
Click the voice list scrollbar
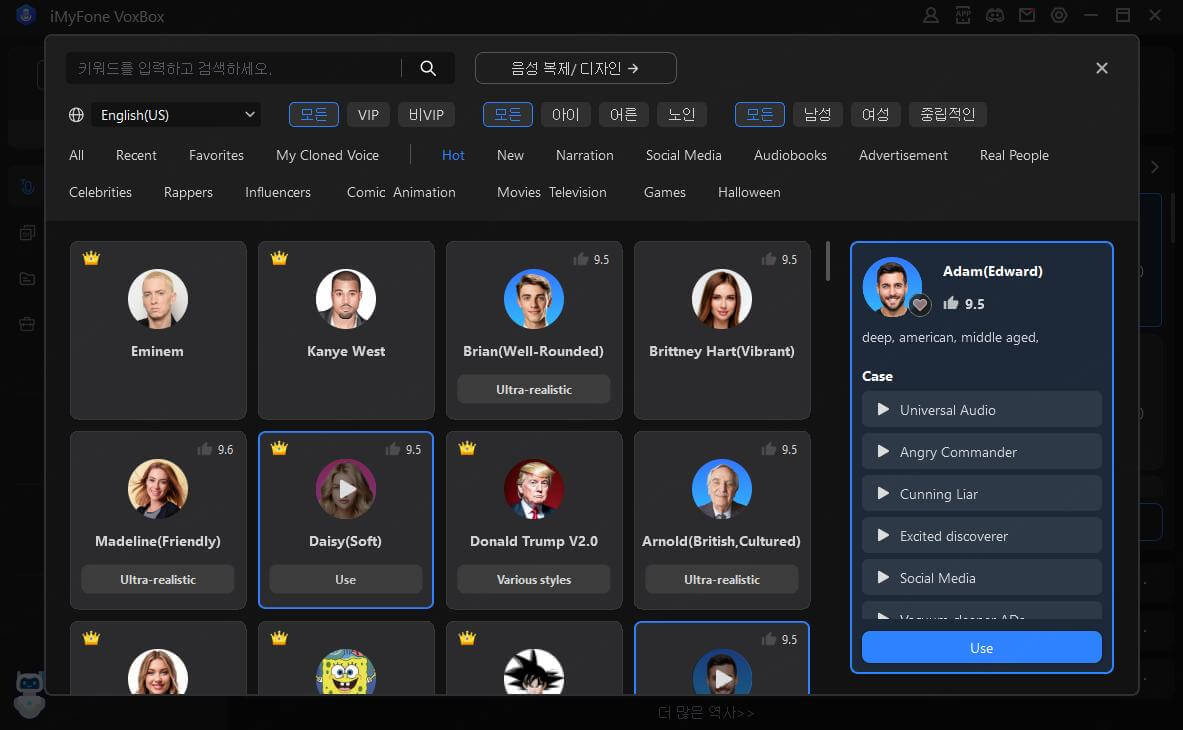click(x=828, y=261)
